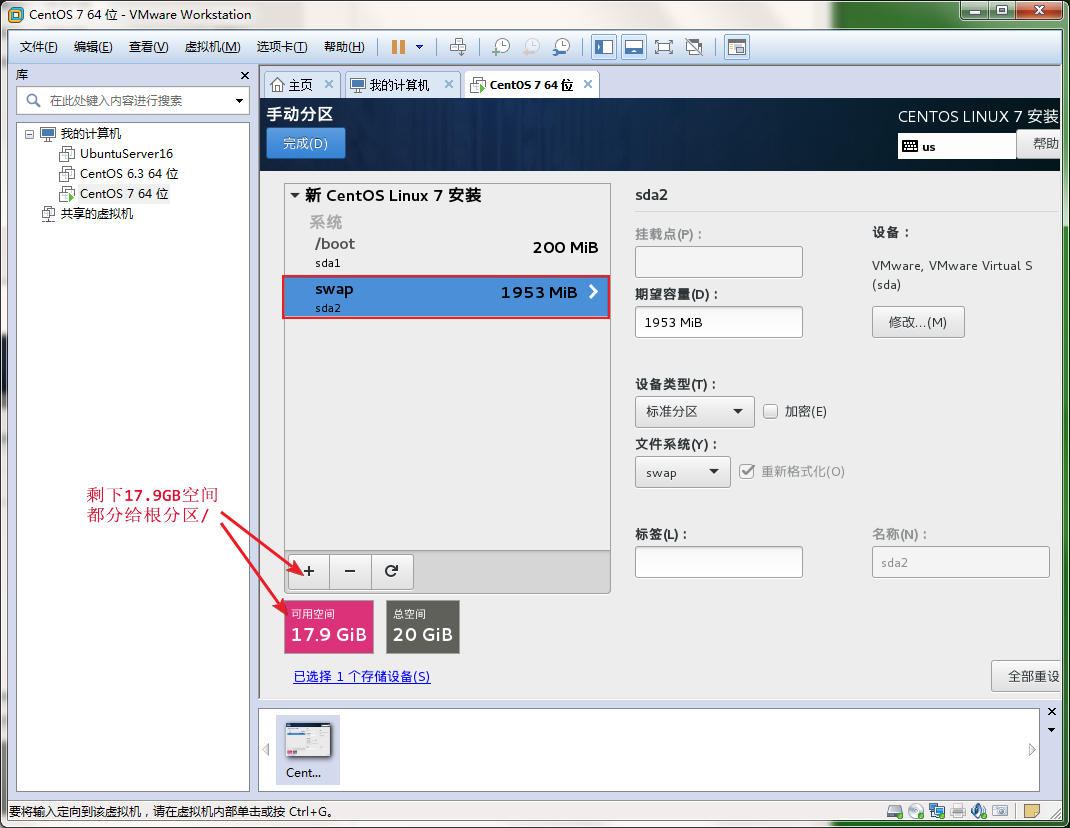Click the console view toolbar icon
Viewport: 1070px width, 828px height.
coord(737,47)
